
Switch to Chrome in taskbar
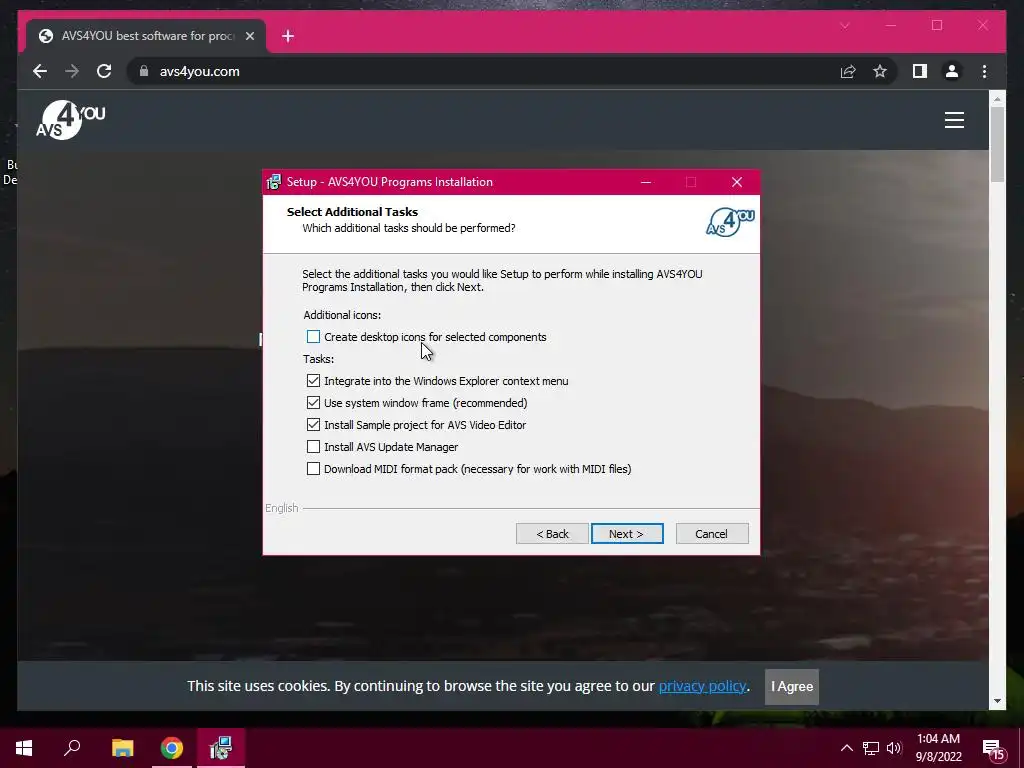pyautogui.click(x=172, y=748)
